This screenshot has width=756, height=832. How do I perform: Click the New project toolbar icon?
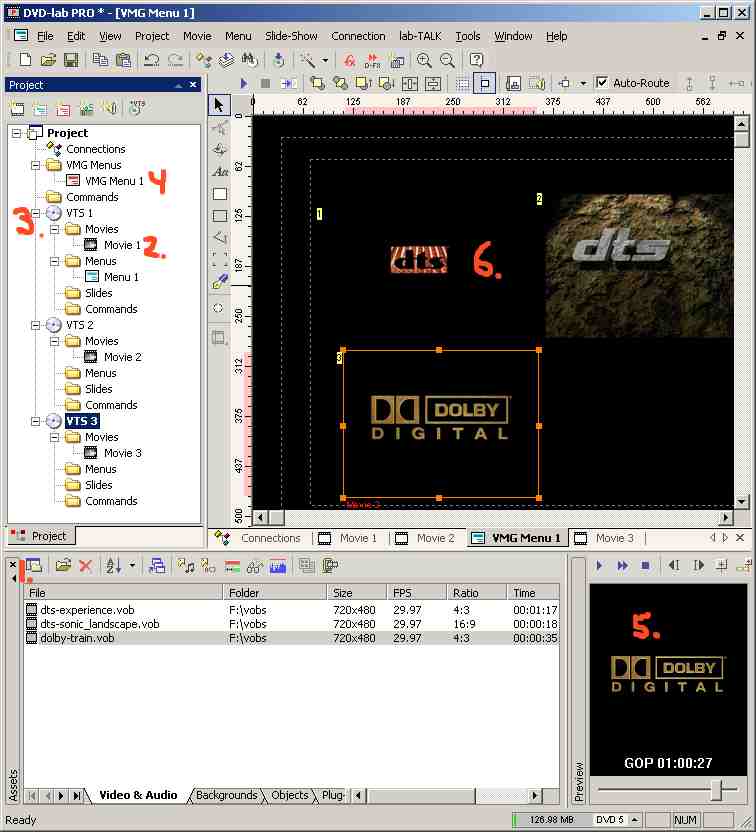(25, 60)
